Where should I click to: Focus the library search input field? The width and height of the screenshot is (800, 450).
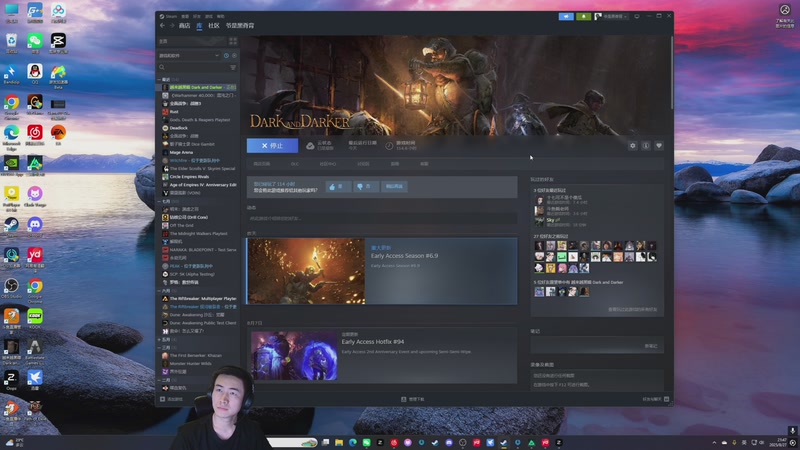click(x=196, y=67)
